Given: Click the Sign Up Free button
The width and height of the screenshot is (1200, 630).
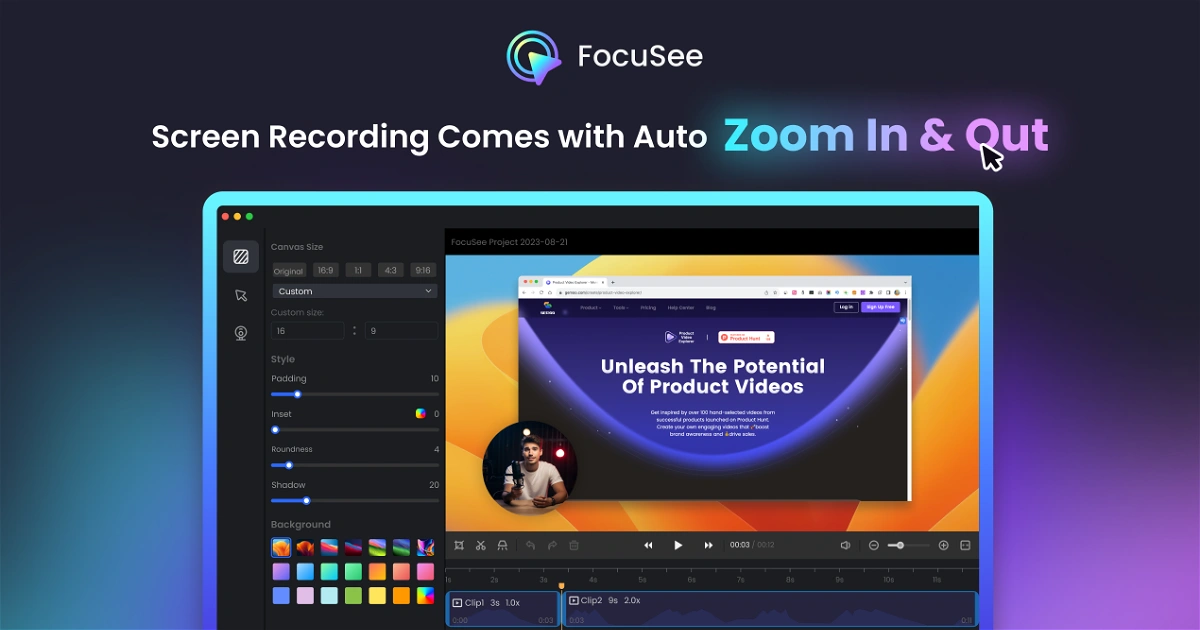Looking at the screenshot, I should pos(880,307).
